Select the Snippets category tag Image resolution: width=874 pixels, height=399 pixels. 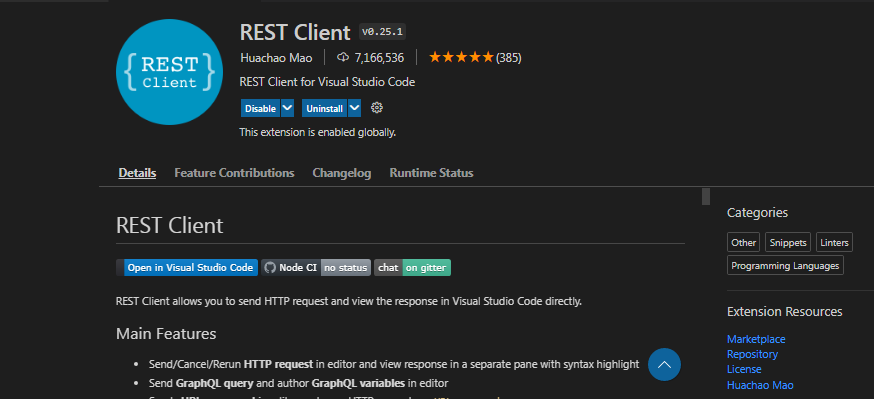788,242
